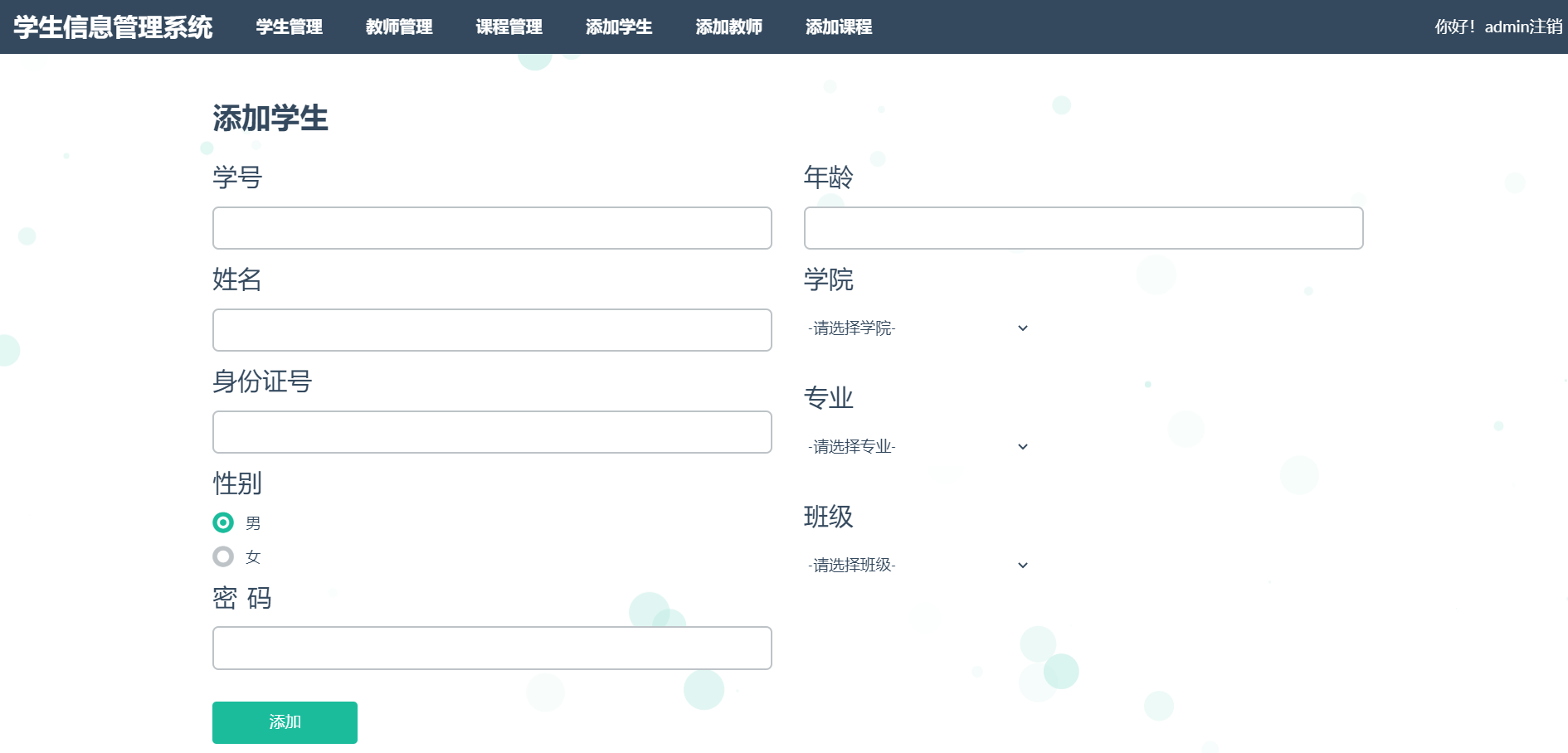Screen dimensions: 1568x753
Task: Click the 注销 logout link
Action: pos(1546,27)
